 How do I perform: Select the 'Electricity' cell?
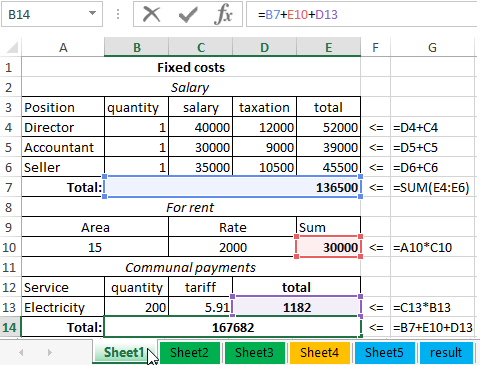(x=63, y=307)
